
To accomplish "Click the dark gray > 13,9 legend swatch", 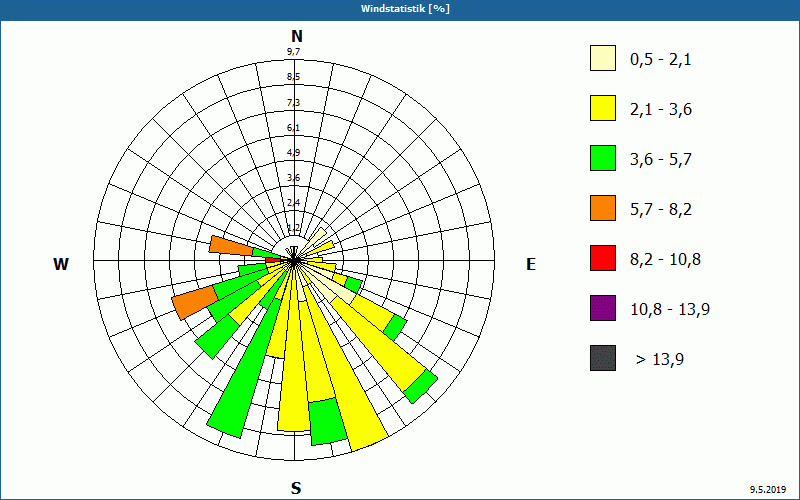I will click(x=603, y=358).
